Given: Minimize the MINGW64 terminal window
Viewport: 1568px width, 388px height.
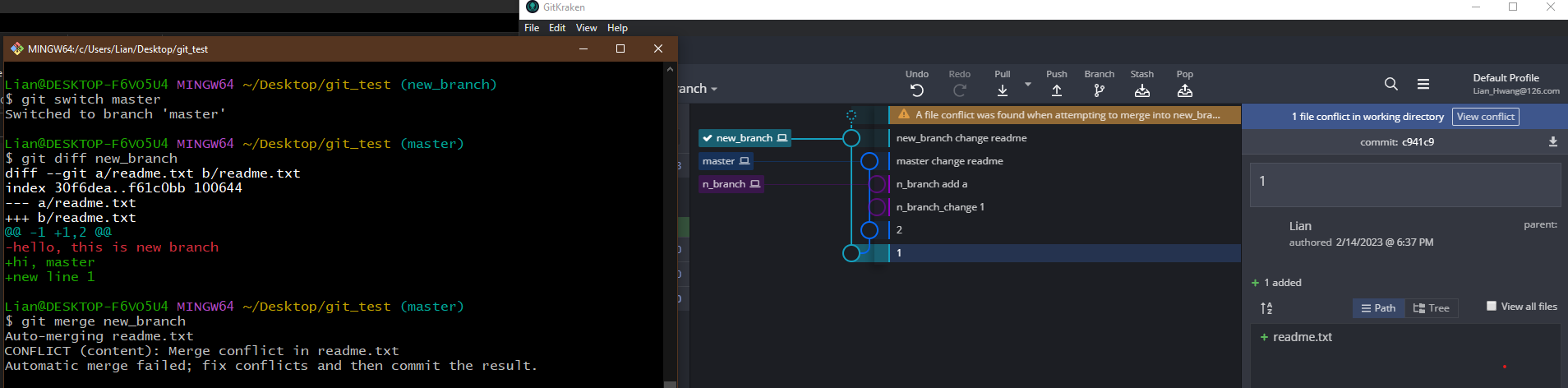Looking at the screenshot, I should [x=583, y=48].
